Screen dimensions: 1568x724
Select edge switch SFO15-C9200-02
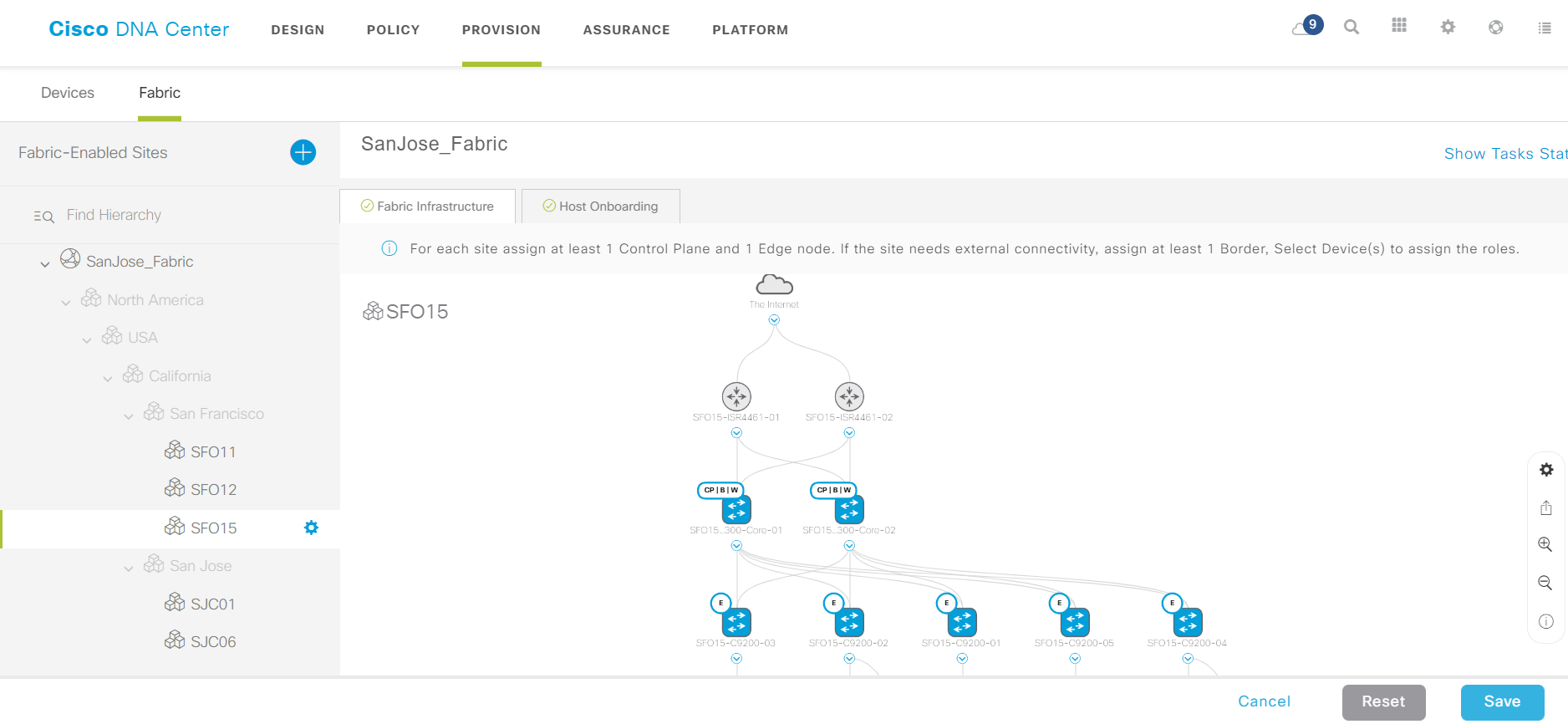point(849,622)
